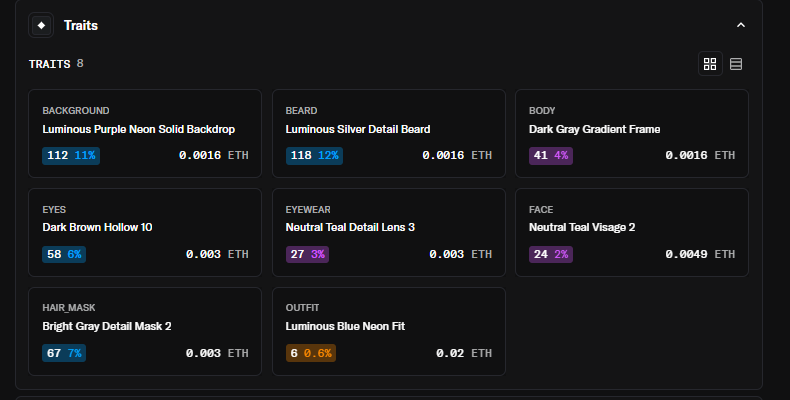Click the 27 3% rarity badge
This screenshot has height=400, width=790.
(307, 254)
